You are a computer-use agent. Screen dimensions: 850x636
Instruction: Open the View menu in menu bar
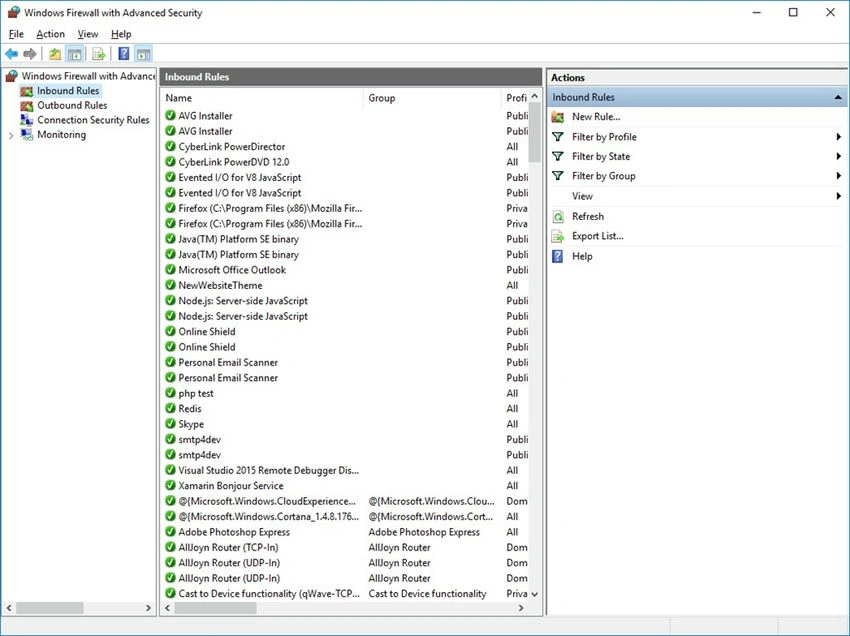[88, 34]
